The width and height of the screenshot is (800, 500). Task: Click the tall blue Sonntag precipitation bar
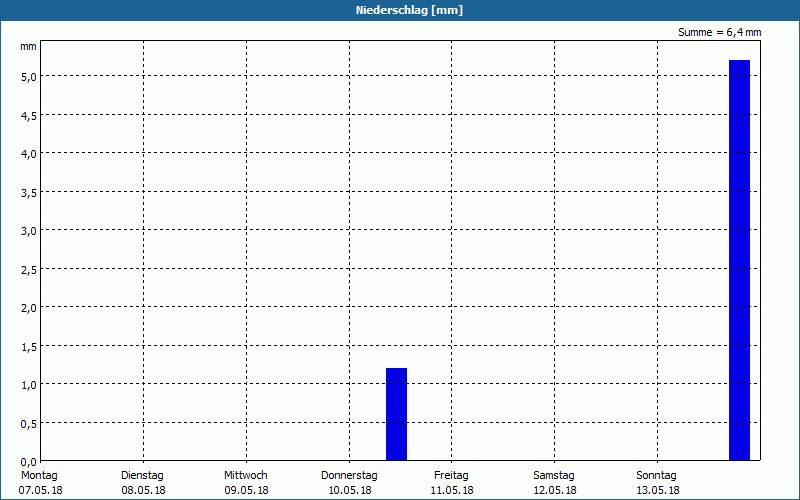739,260
